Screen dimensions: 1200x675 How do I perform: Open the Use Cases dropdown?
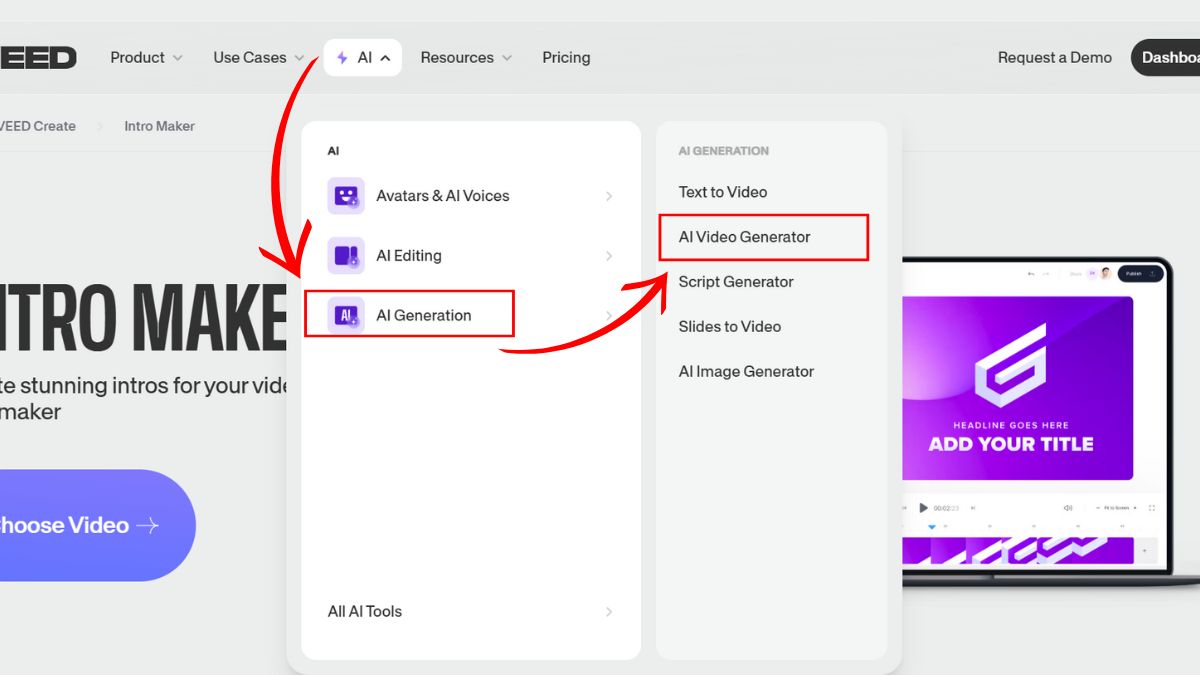tap(259, 58)
